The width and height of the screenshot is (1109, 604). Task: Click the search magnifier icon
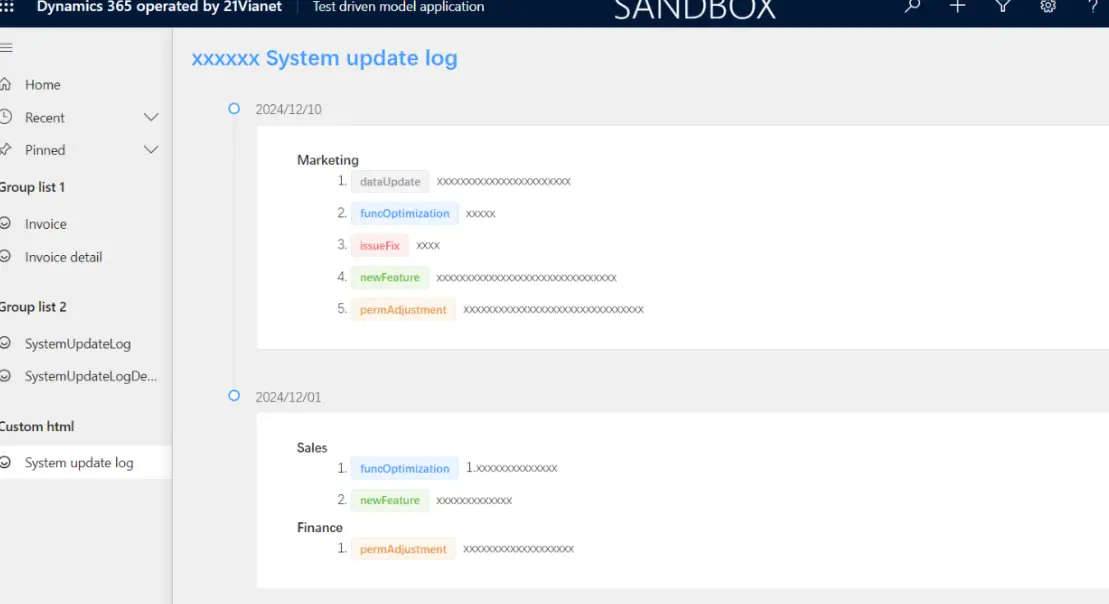pos(912,6)
